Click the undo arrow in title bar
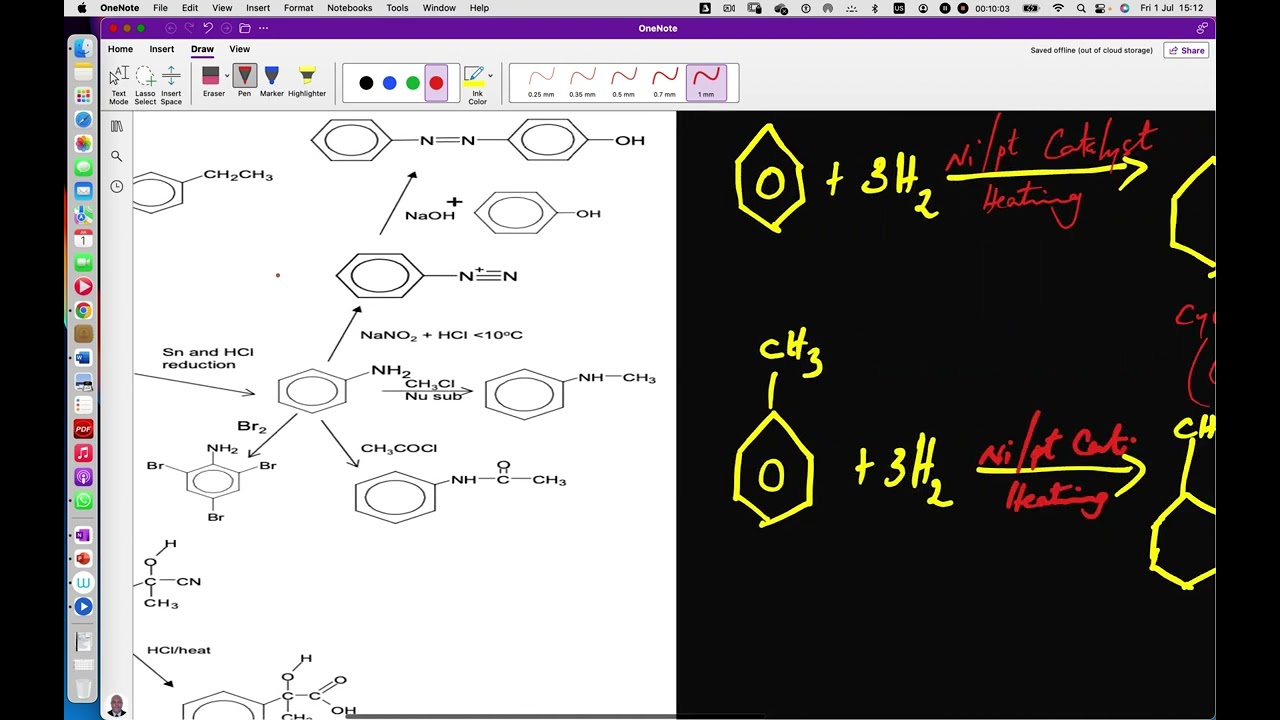The height and width of the screenshot is (720, 1280). click(208, 28)
